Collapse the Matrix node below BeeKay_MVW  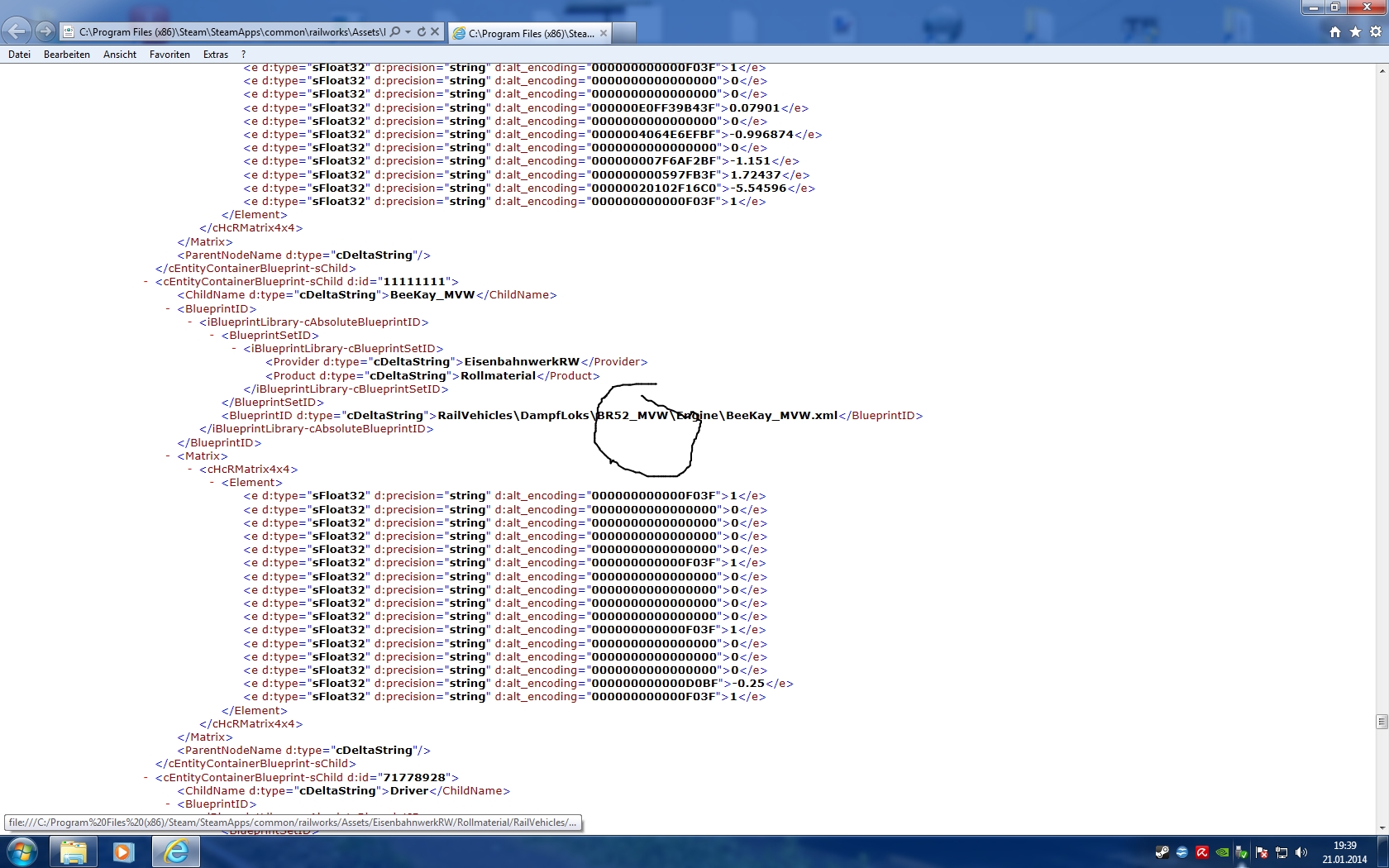[168, 456]
